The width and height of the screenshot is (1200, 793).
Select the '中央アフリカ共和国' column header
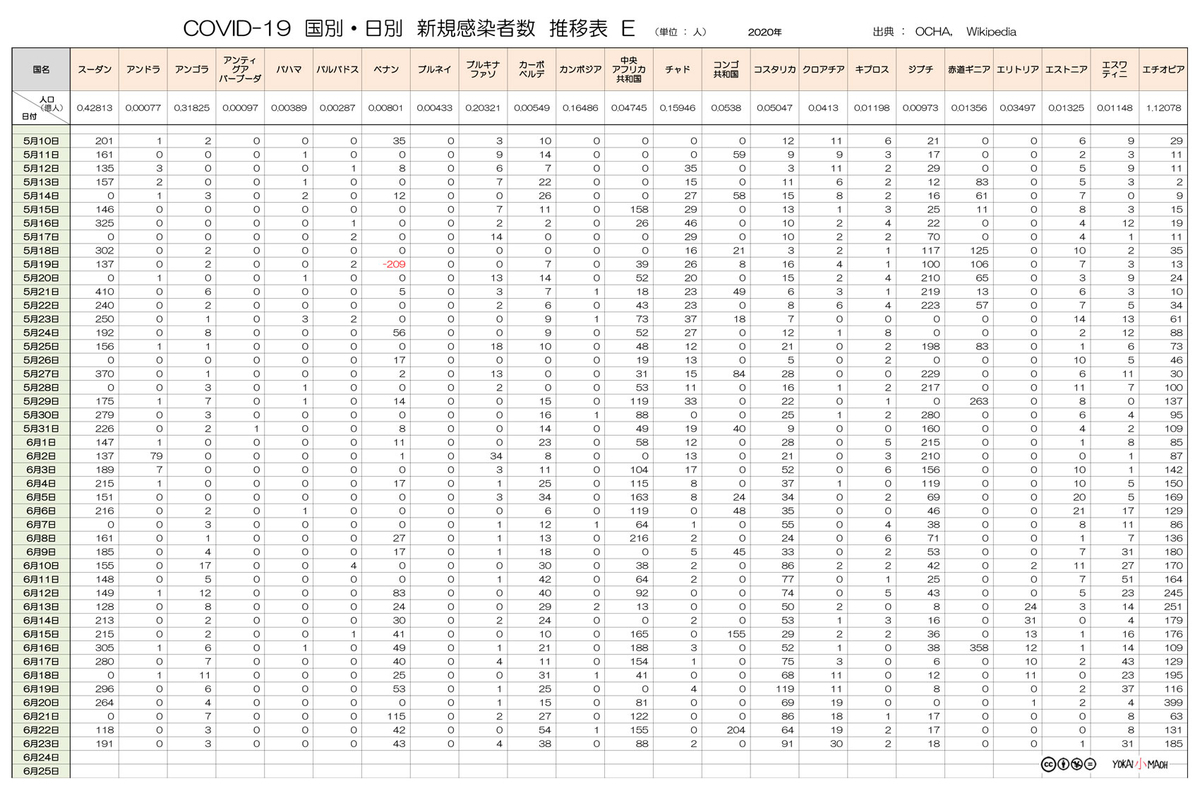coord(629,71)
